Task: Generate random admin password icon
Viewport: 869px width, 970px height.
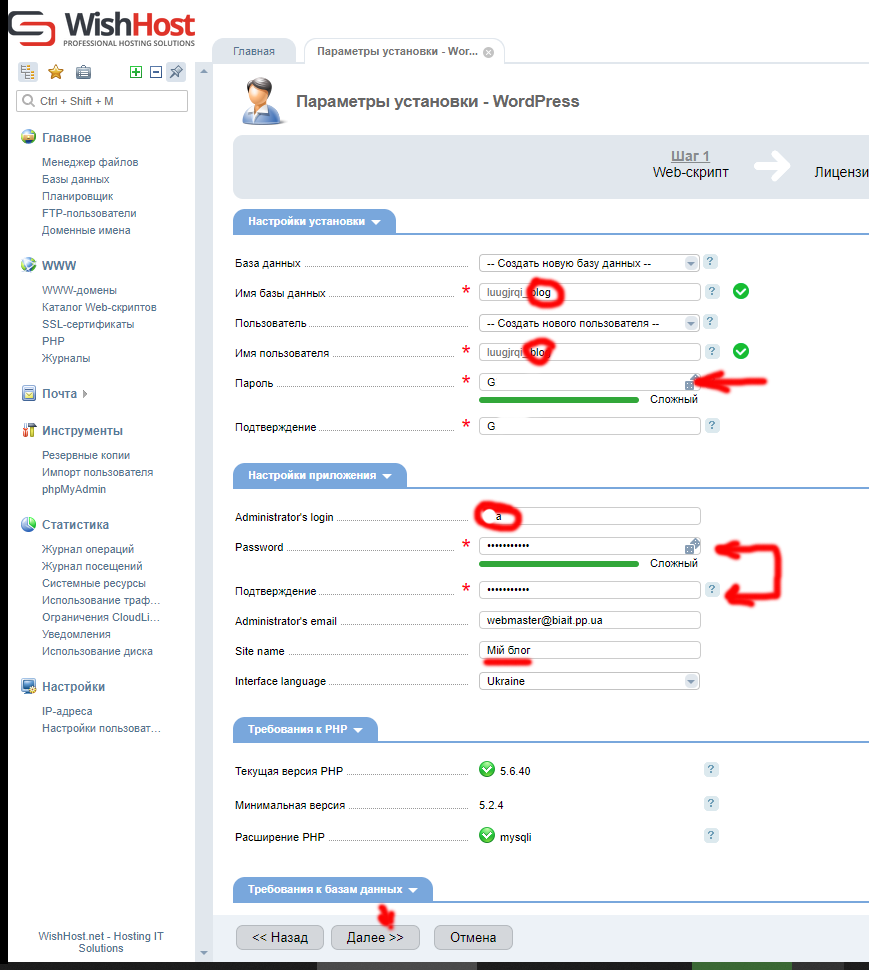Action: [692, 546]
